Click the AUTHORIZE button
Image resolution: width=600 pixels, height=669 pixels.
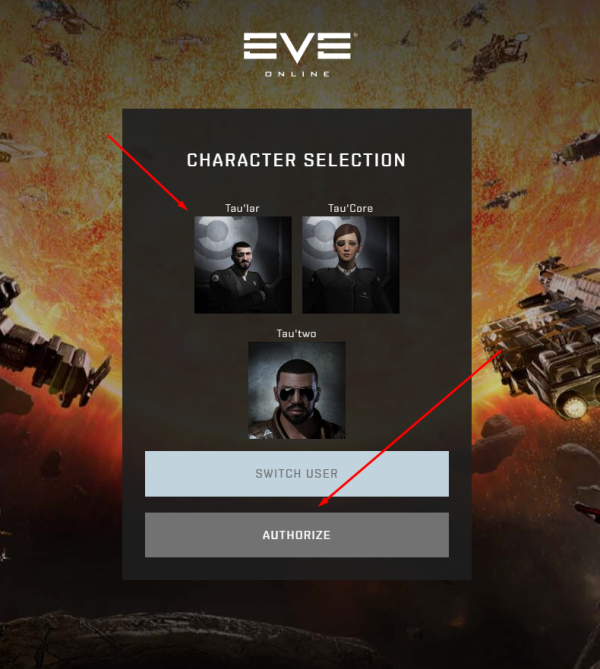(x=297, y=535)
